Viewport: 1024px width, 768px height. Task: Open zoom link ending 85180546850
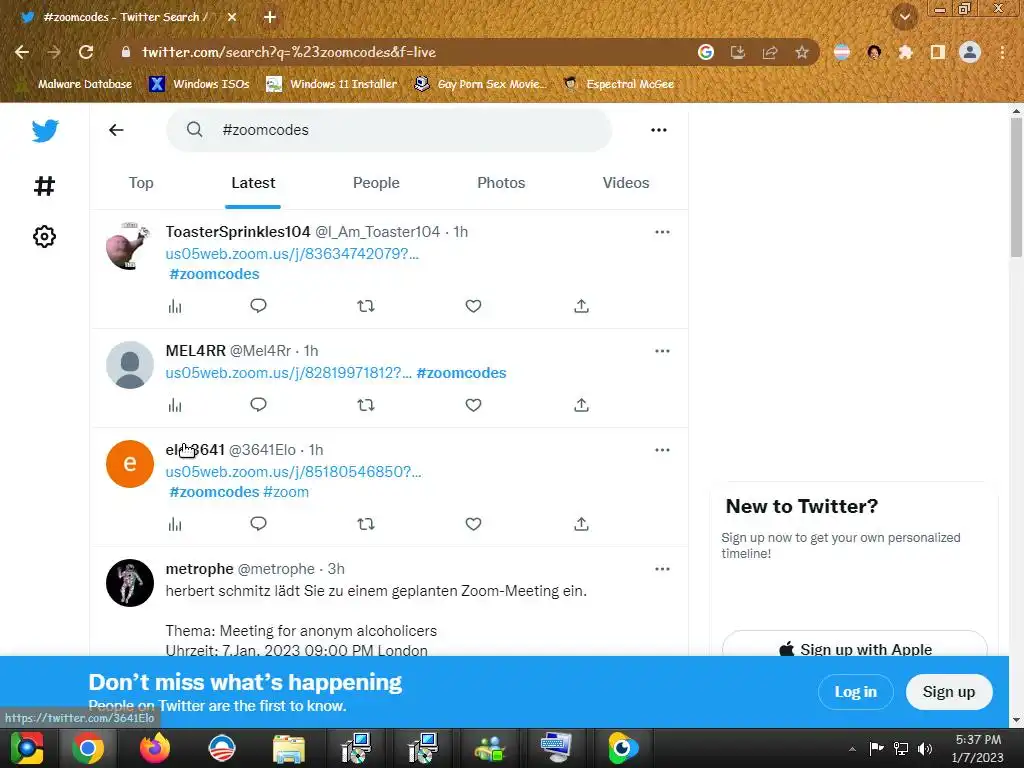coord(293,472)
